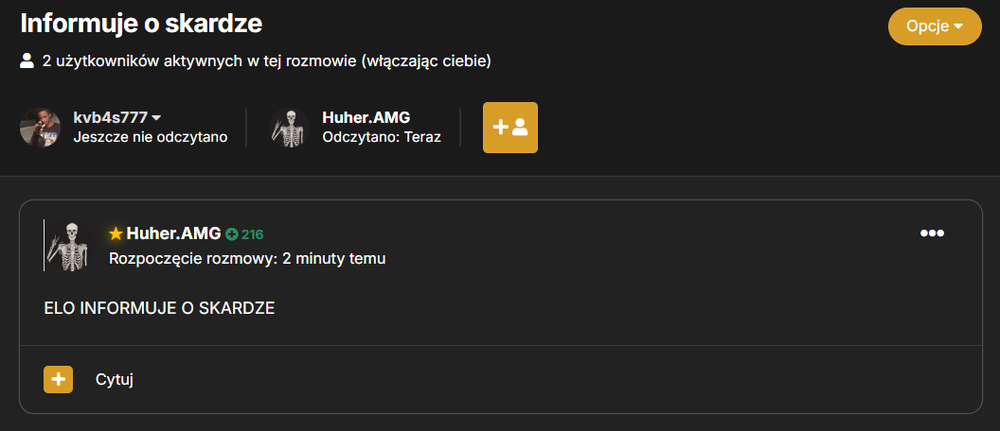Open Huher.AMG avatar in participants list
The height and width of the screenshot is (431, 1000).
coord(289,128)
